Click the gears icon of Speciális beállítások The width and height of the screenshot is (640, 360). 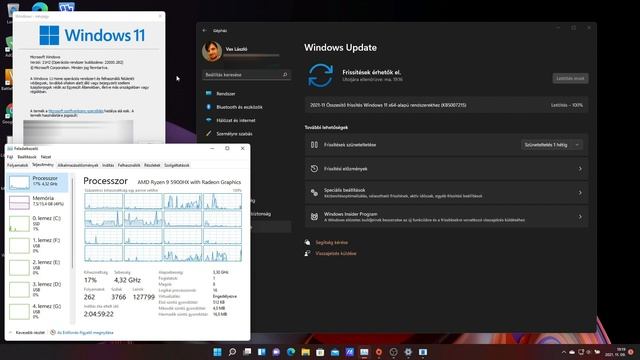coord(314,193)
